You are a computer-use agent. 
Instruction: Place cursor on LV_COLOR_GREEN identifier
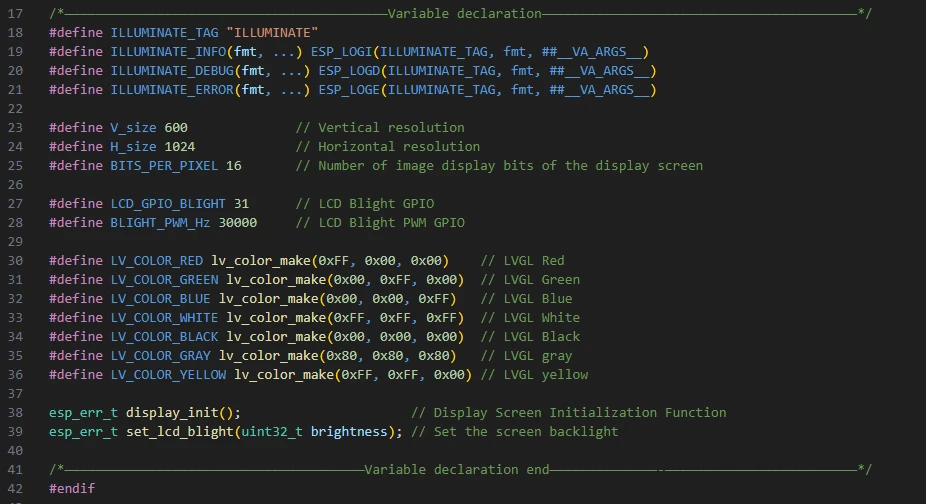tap(164, 279)
